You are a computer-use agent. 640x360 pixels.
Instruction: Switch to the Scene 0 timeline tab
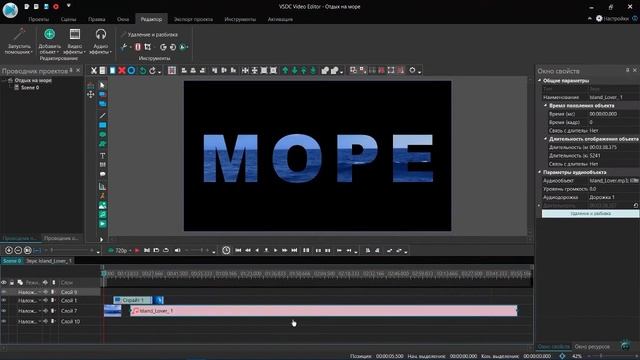[11, 260]
